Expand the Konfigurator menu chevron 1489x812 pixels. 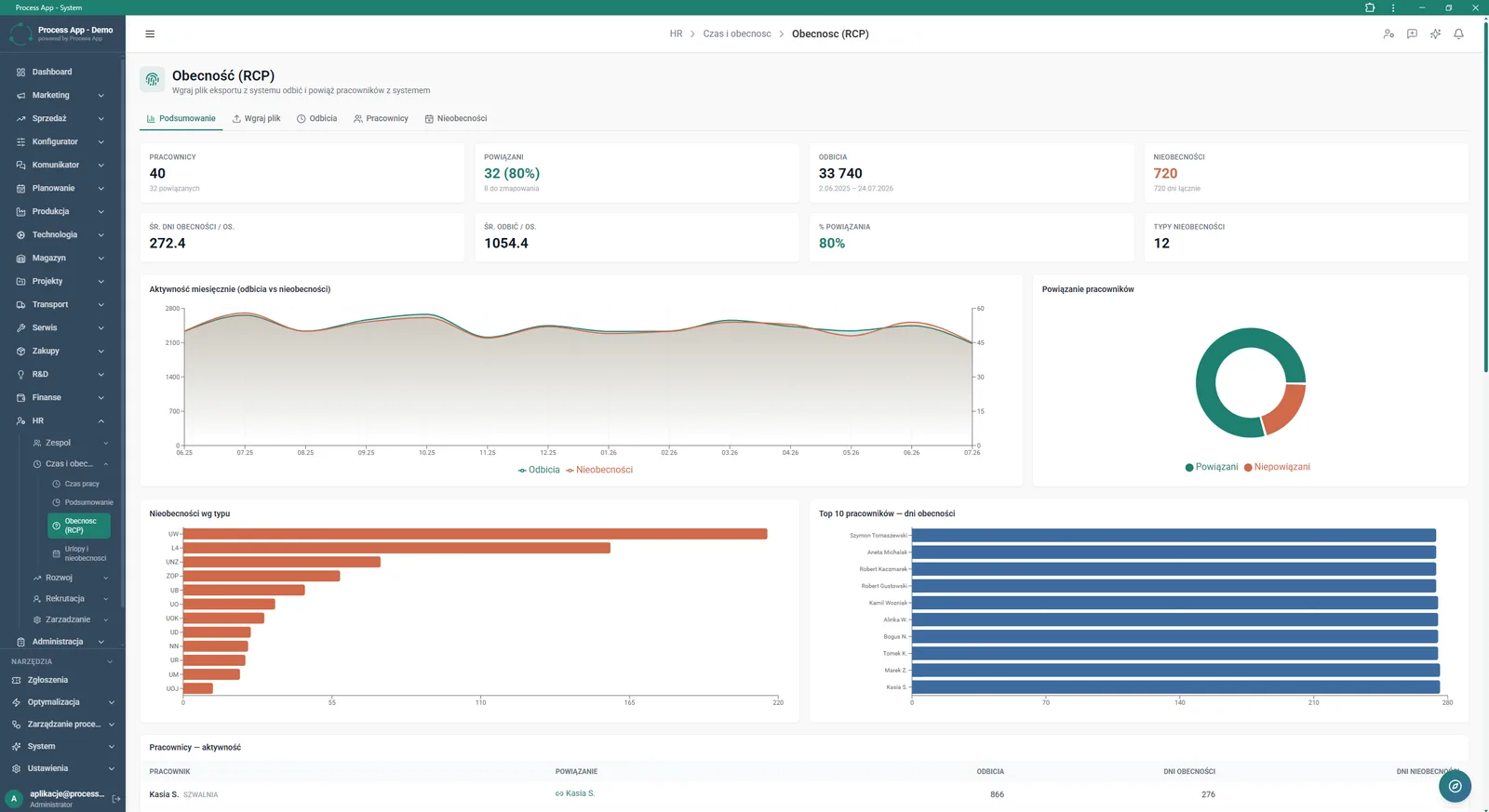[101, 142]
